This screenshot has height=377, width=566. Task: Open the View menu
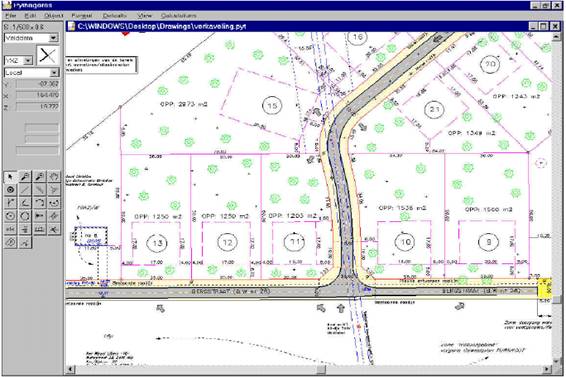pos(144,16)
